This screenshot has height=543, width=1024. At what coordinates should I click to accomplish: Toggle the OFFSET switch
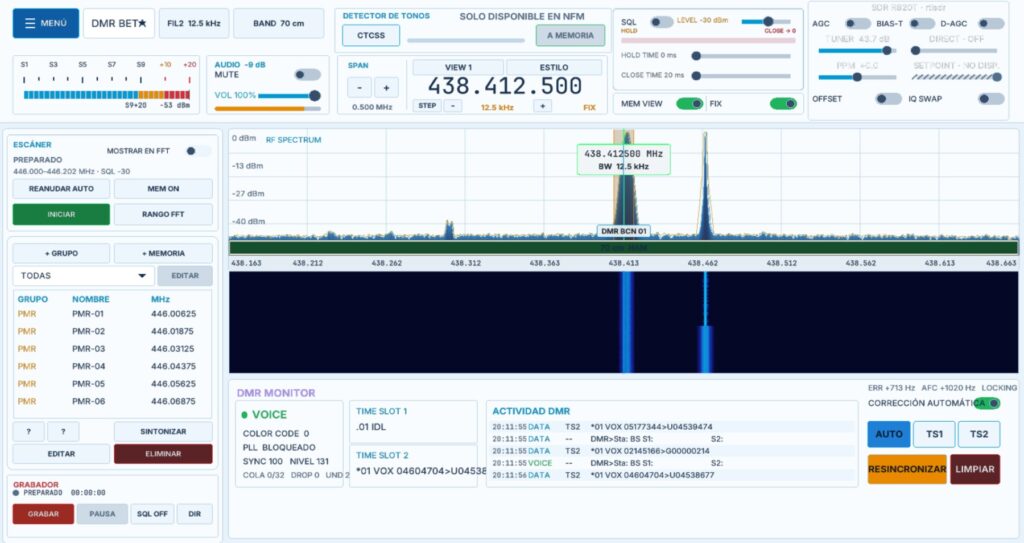coord(889,99)
